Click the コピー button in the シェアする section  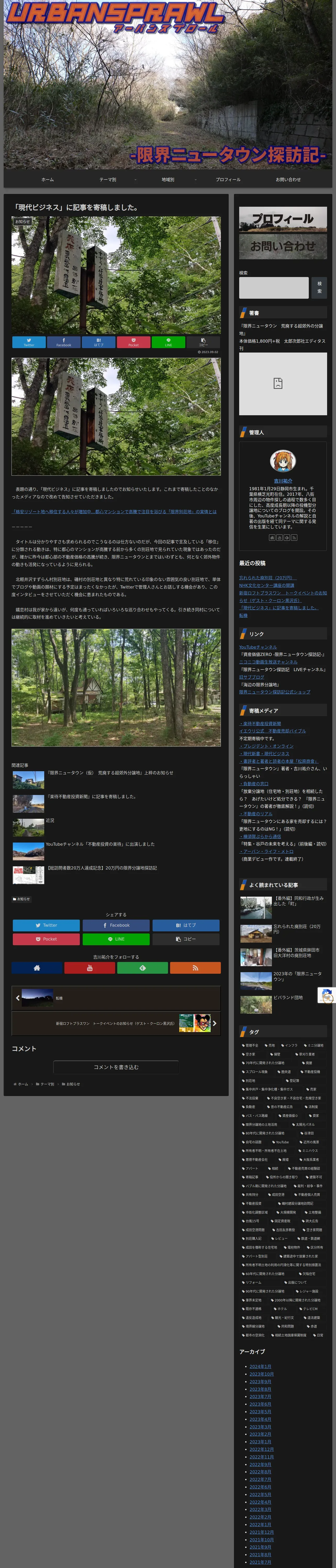tap(186, 939)
